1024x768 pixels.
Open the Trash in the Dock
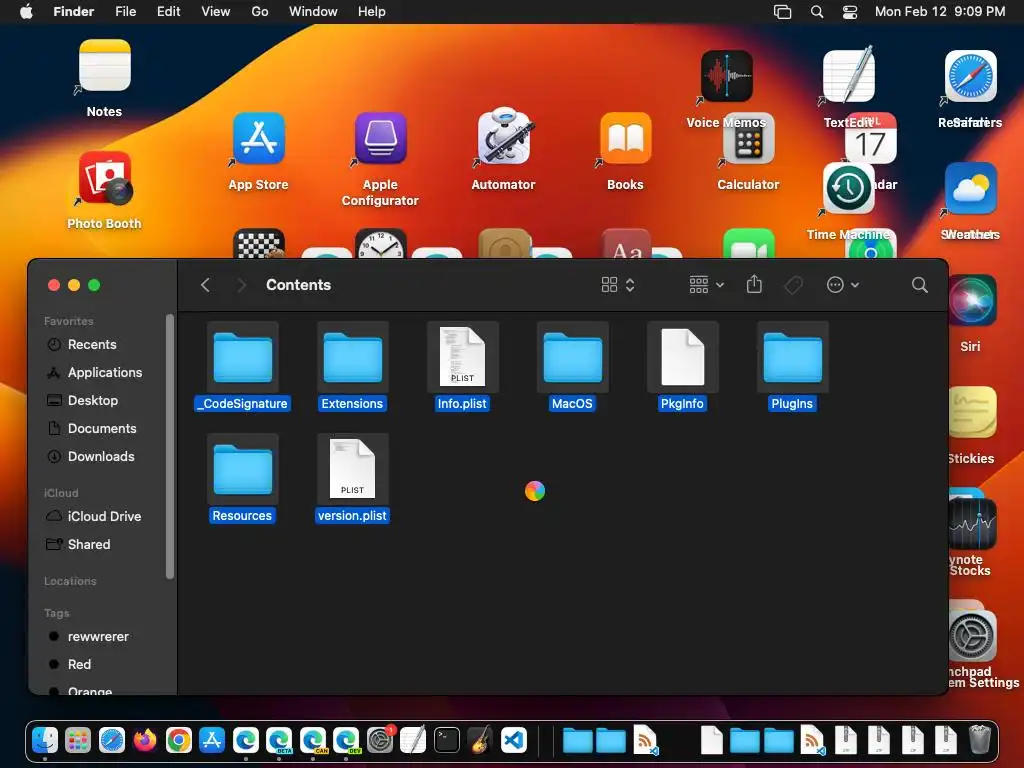979,740
